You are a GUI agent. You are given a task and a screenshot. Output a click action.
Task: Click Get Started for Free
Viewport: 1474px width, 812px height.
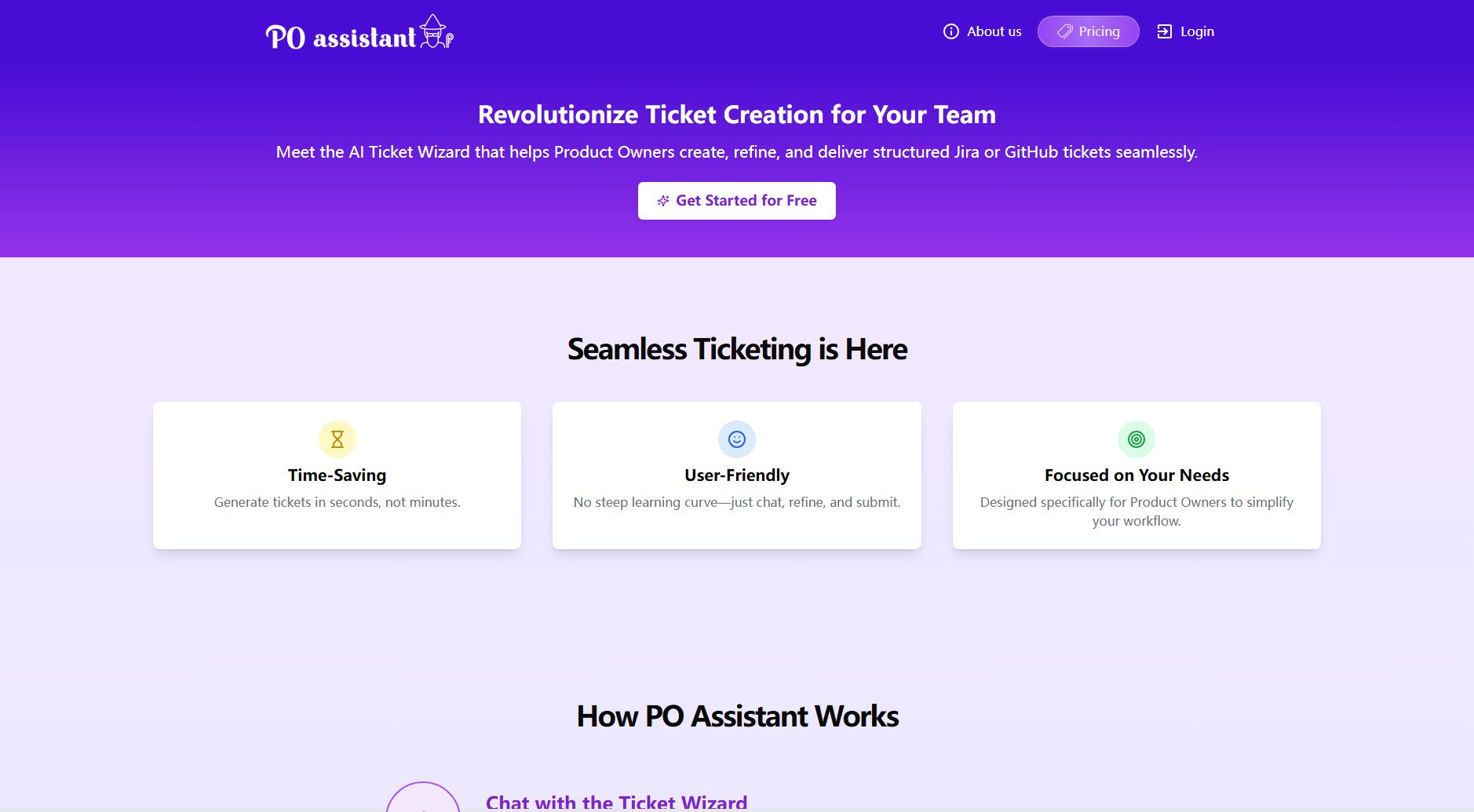736,200
